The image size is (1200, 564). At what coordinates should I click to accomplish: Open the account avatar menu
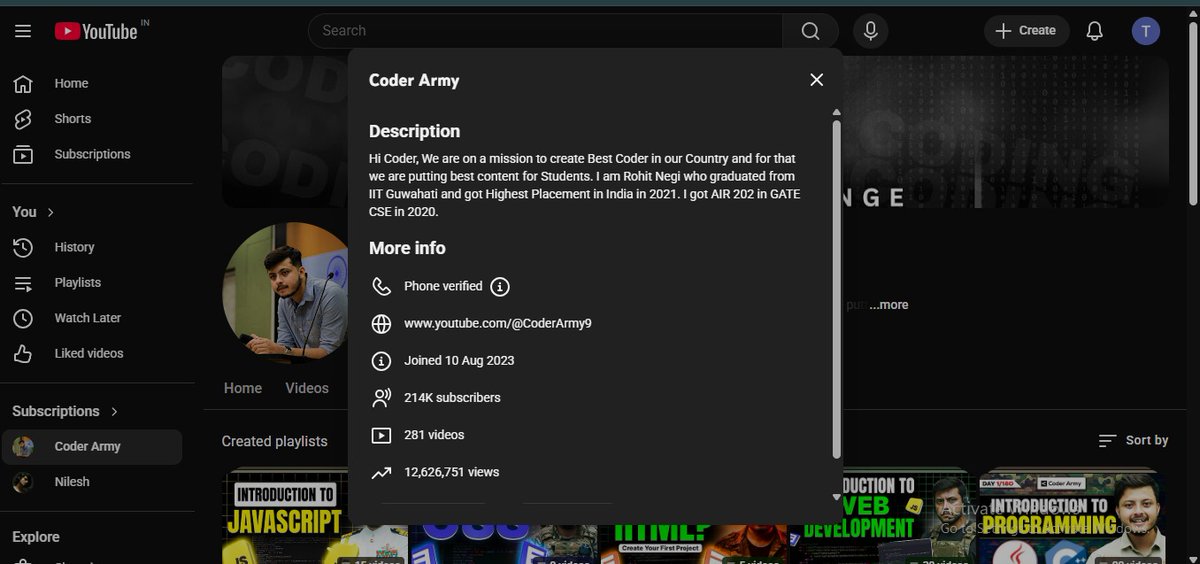coord(1146,31)
